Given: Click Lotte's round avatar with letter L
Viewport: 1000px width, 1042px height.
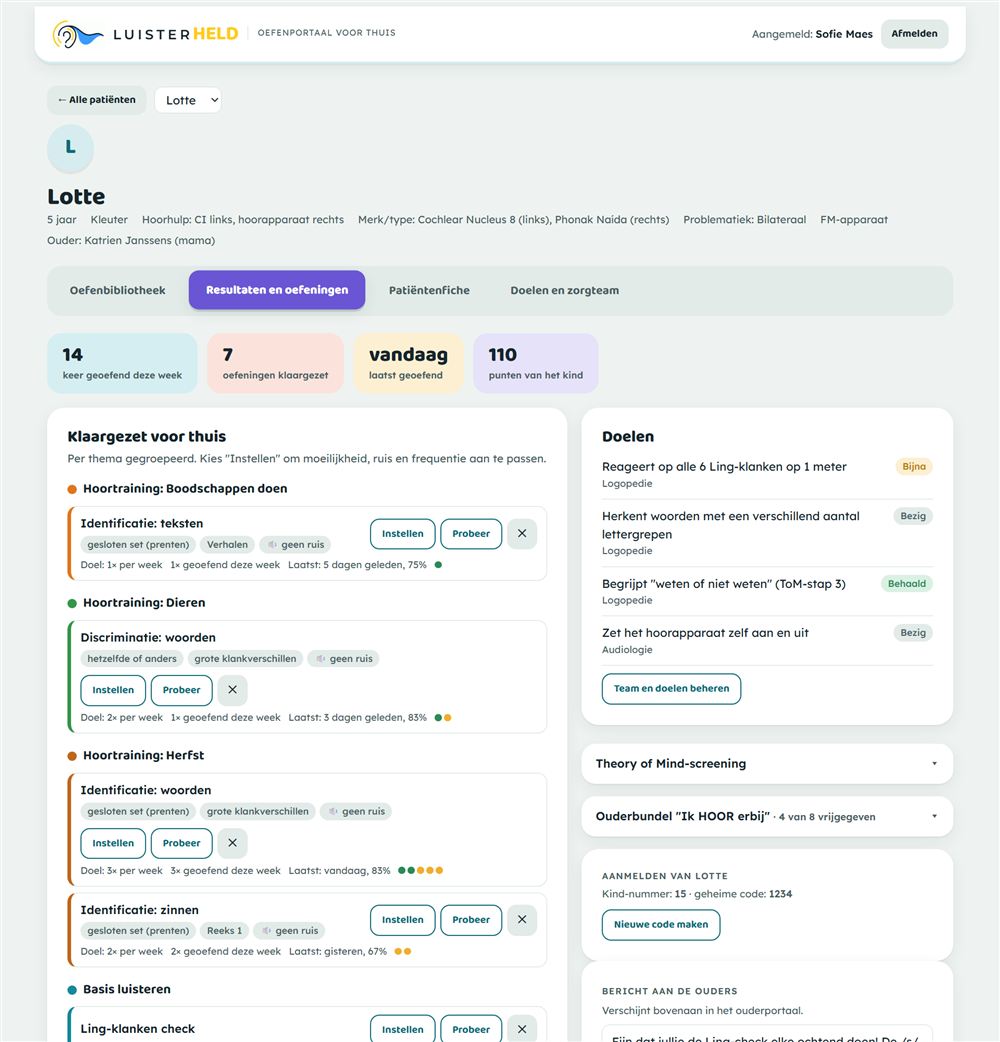Looking at the screenshot, I should click(70, 148).
